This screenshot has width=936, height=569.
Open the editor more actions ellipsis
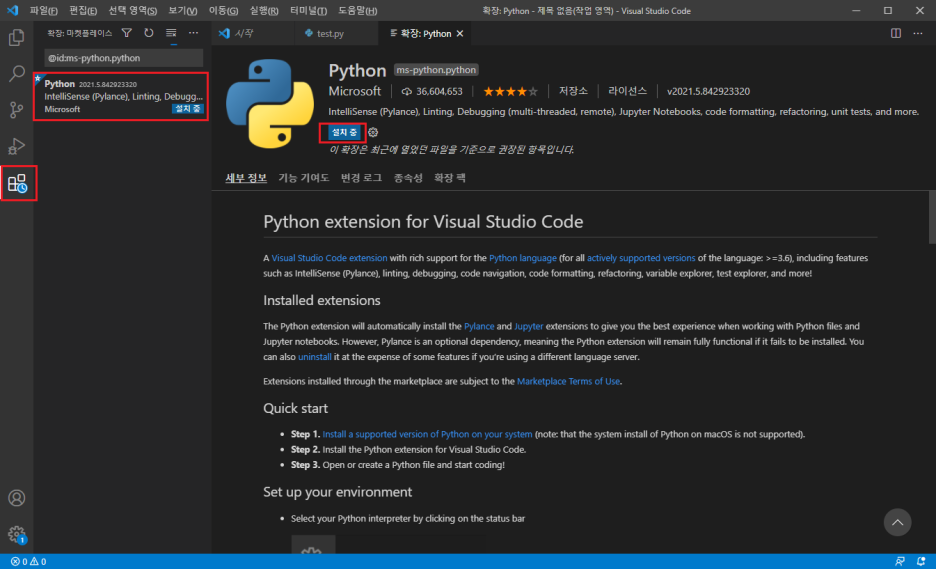pos(918,33)
